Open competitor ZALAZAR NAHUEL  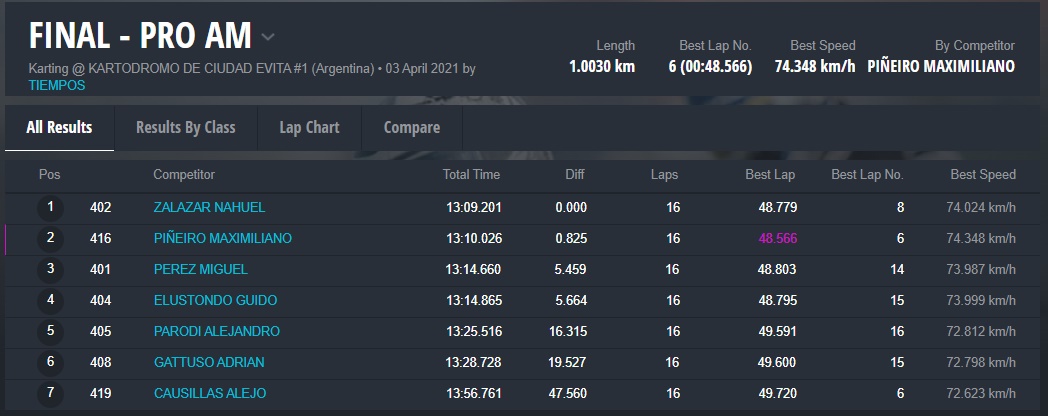point(209,207)
